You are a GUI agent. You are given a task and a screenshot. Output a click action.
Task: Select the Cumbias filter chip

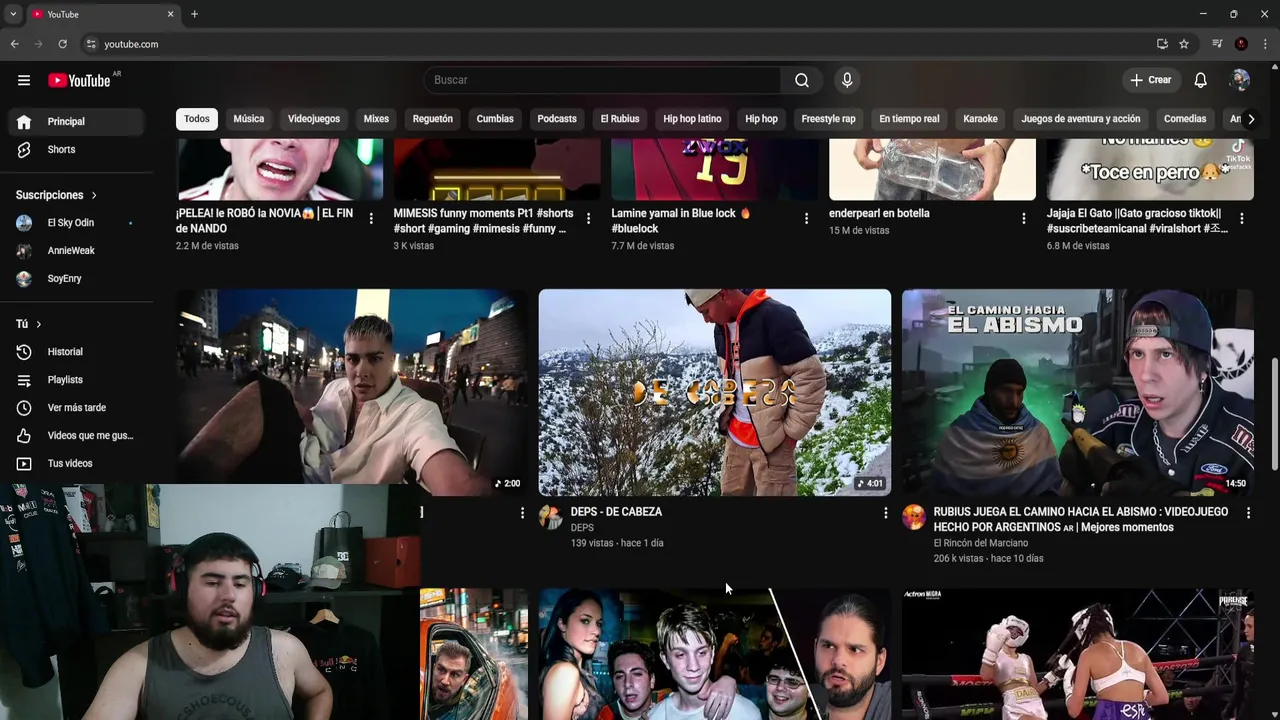point(495,119)
